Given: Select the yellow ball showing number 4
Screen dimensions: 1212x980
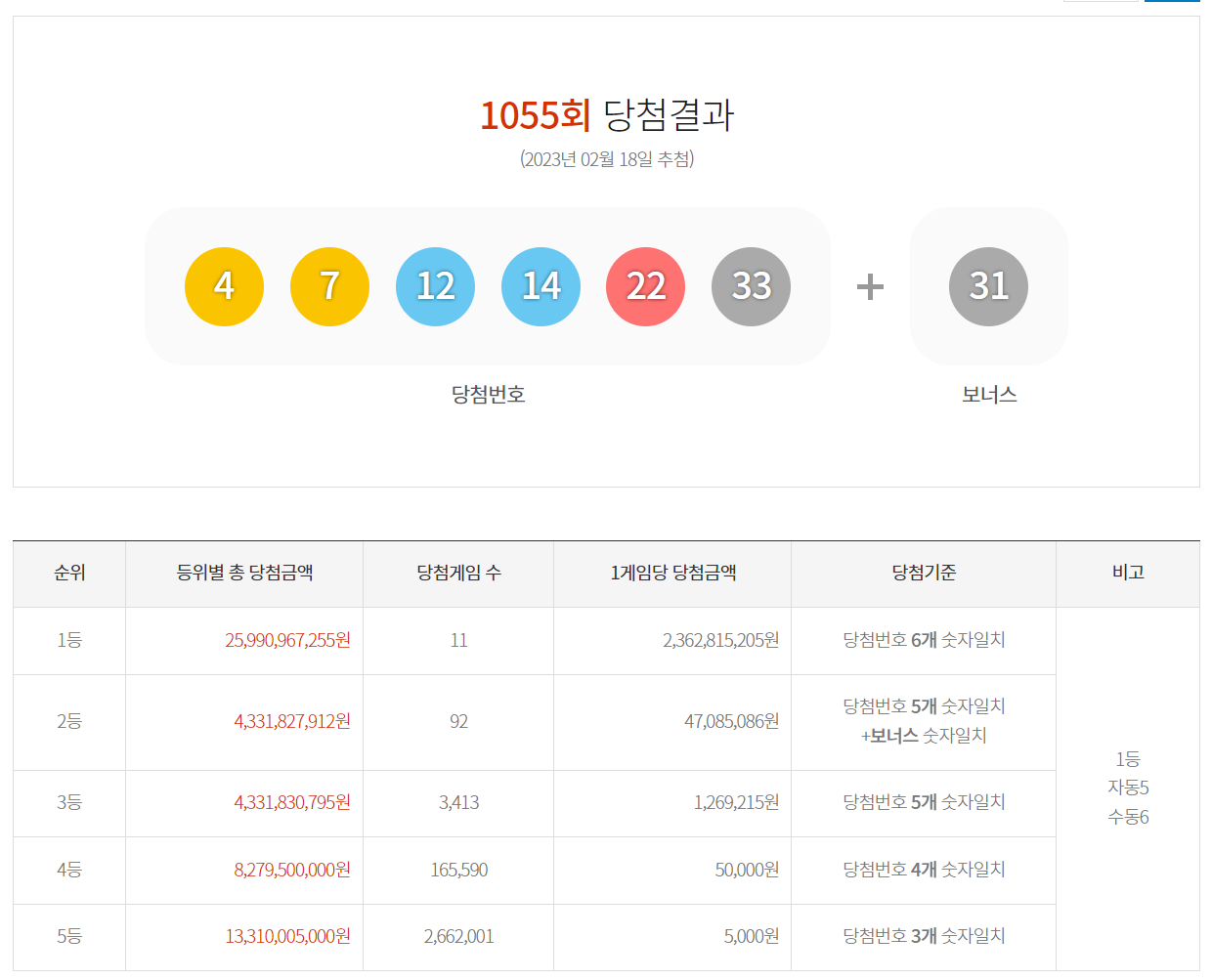Looking at the screenshot, I should click(x=224, y=285).
